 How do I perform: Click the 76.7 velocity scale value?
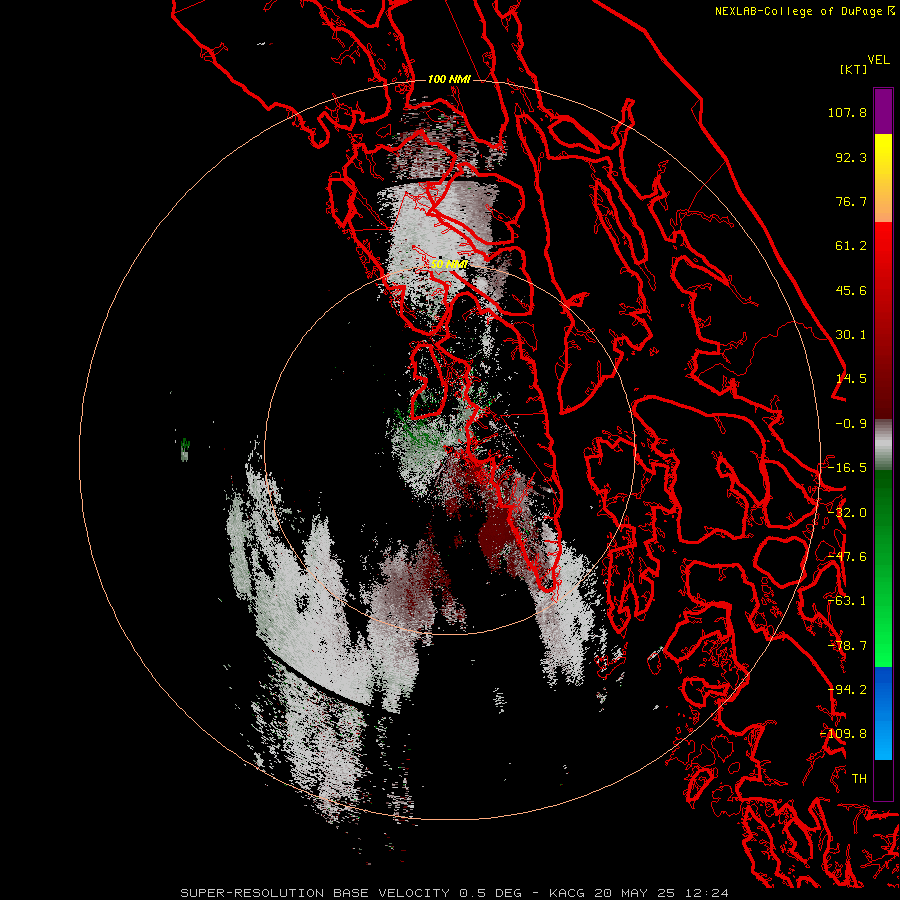tap(851, 201)
